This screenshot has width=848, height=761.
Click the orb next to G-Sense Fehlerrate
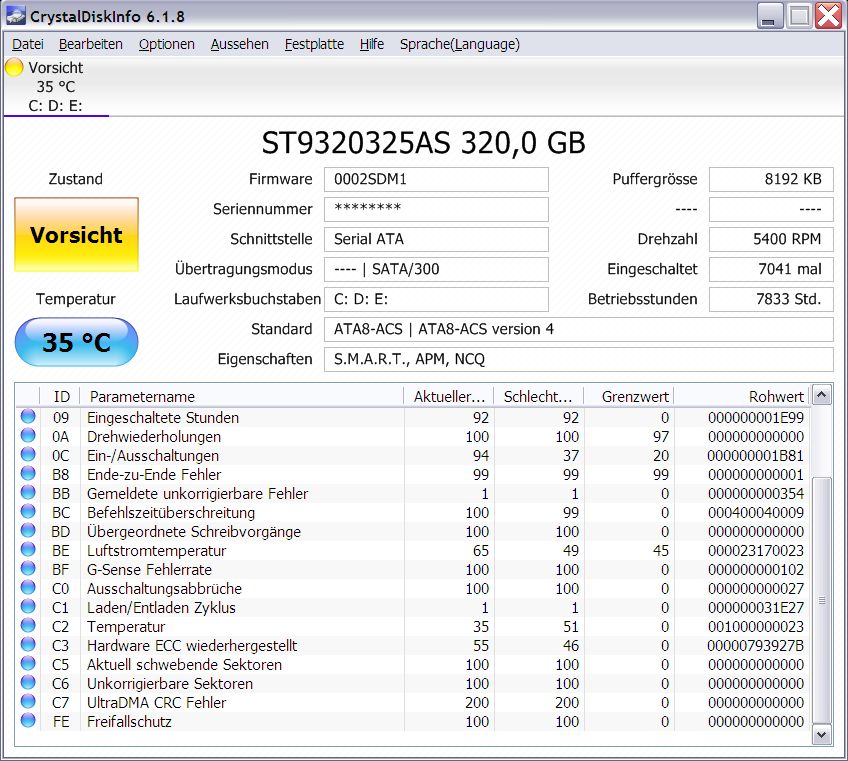28,568
